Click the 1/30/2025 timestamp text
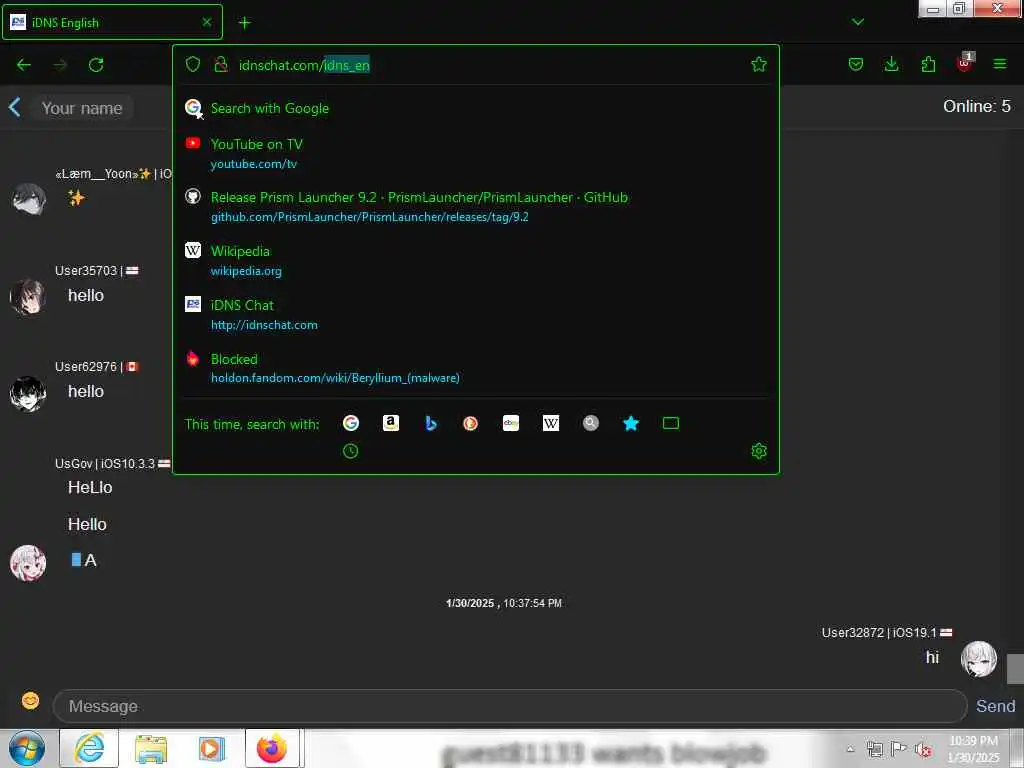The height and width of the screenshot is (768, 1024). (504, 603)
